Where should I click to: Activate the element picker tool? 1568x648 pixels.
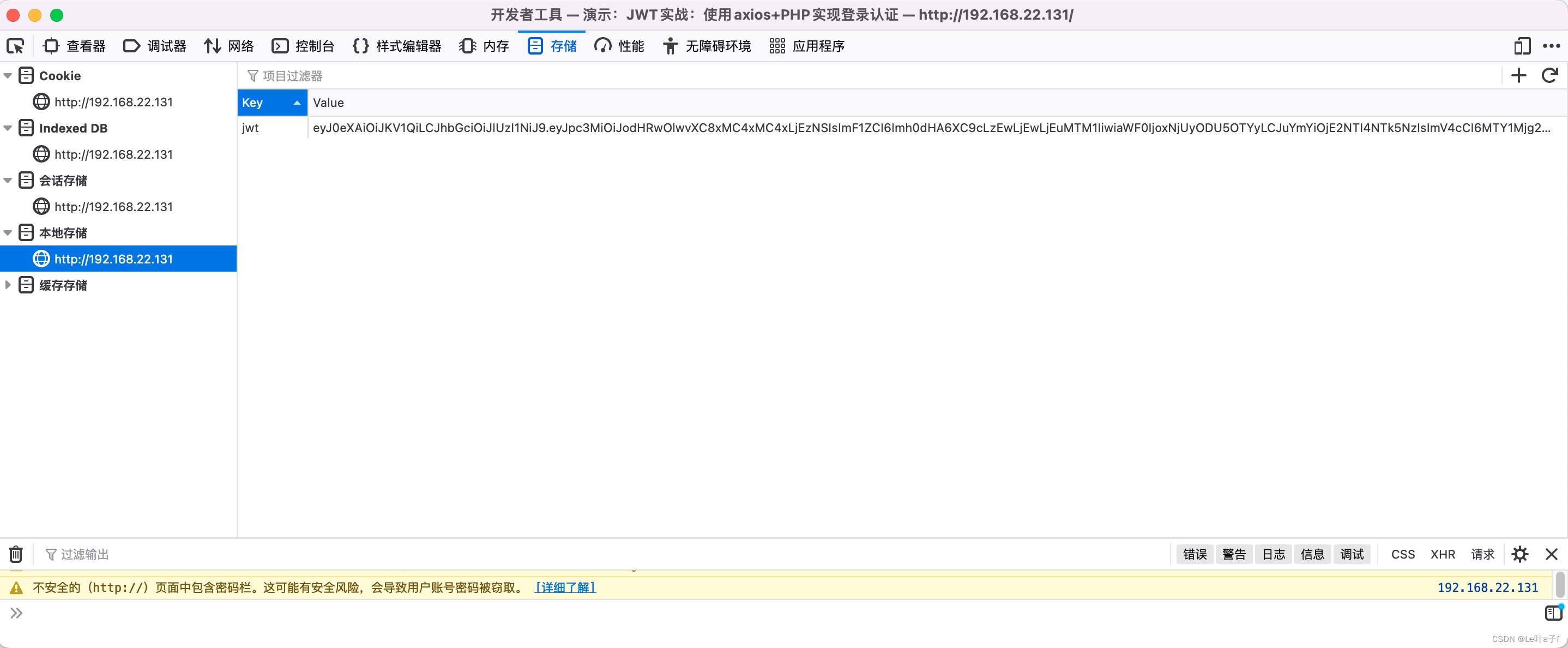[15, 46]
